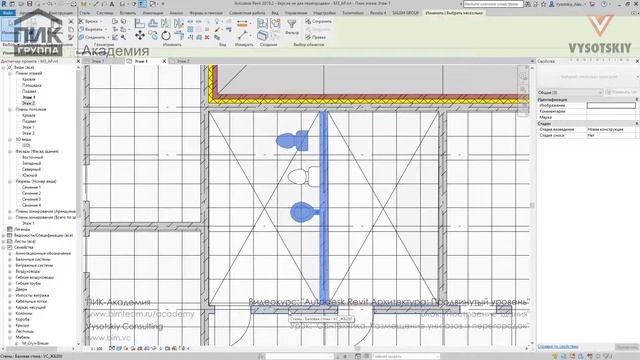
Task: Open the Фильтр selection filter
Action: [292, 27]
